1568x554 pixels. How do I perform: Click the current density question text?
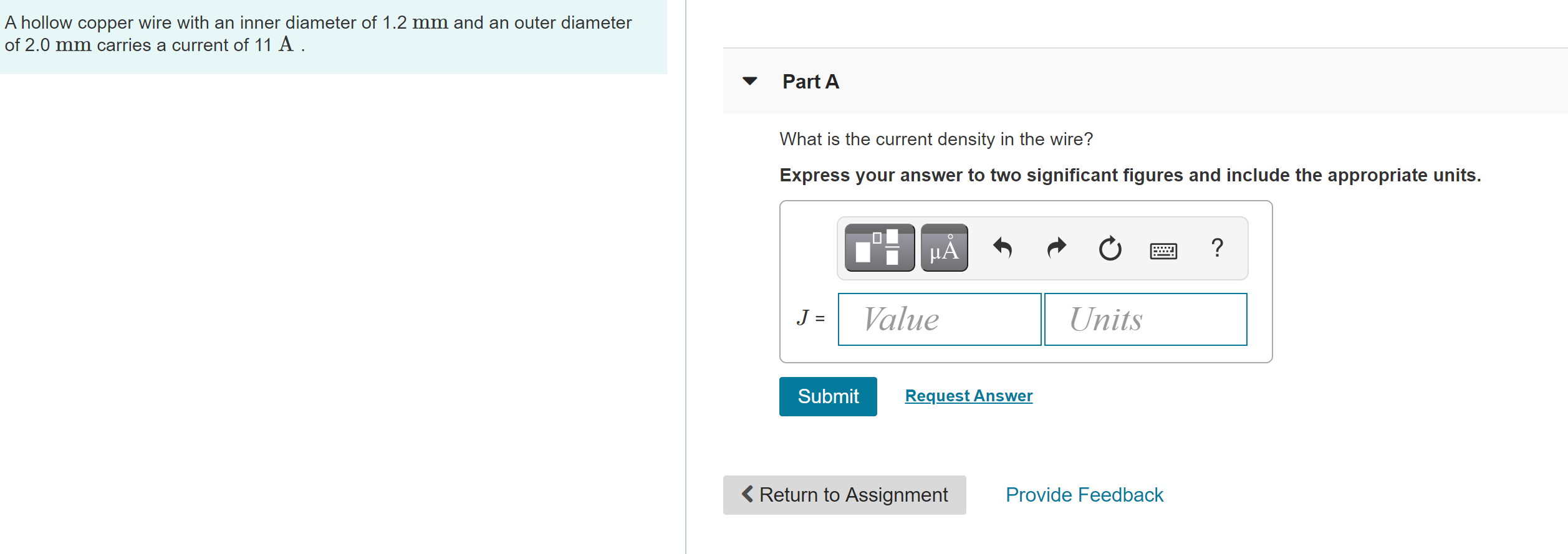[x=936, y=139]
